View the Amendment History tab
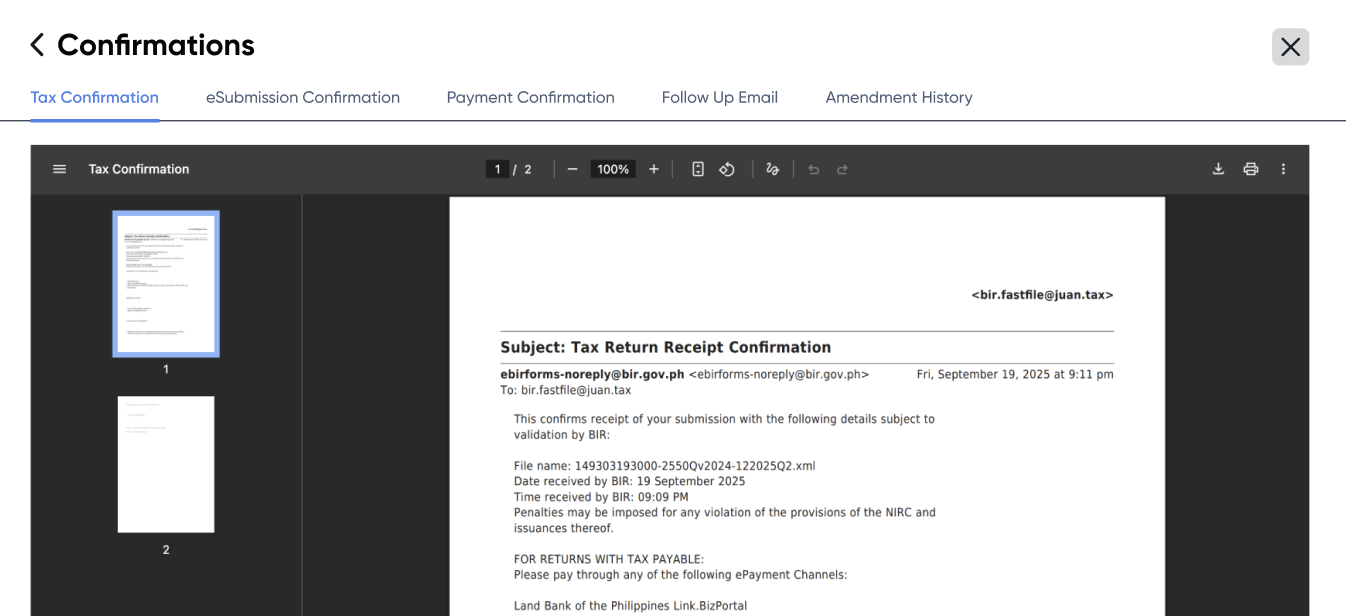 point(899,98)
